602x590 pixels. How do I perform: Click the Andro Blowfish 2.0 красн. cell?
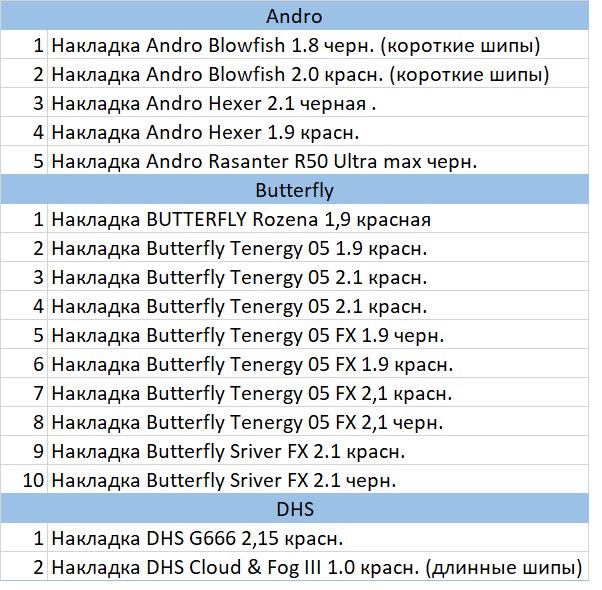(x=318, y=74)
